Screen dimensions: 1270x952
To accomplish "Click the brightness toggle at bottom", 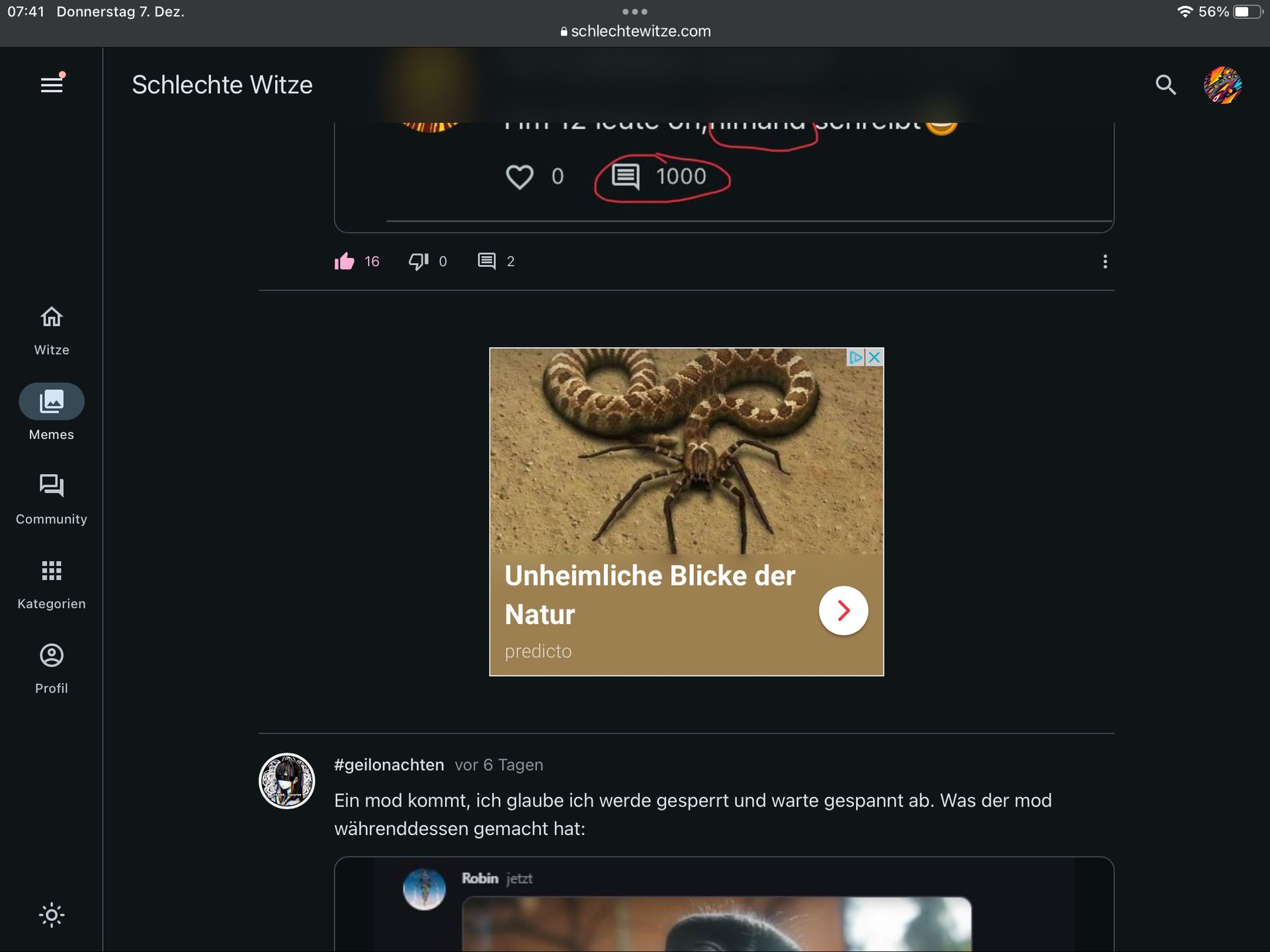I will click(51, 914).
